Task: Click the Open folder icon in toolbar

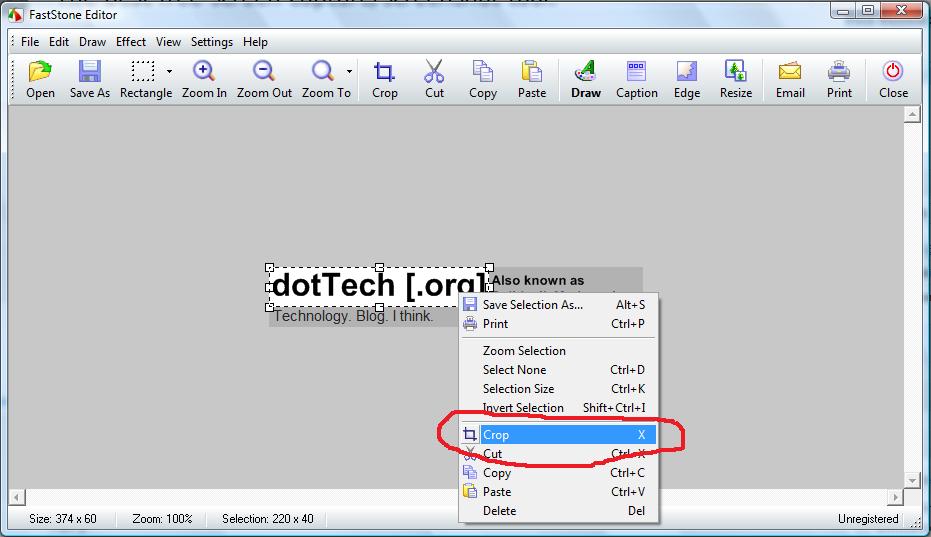Action: coord(40,73)
